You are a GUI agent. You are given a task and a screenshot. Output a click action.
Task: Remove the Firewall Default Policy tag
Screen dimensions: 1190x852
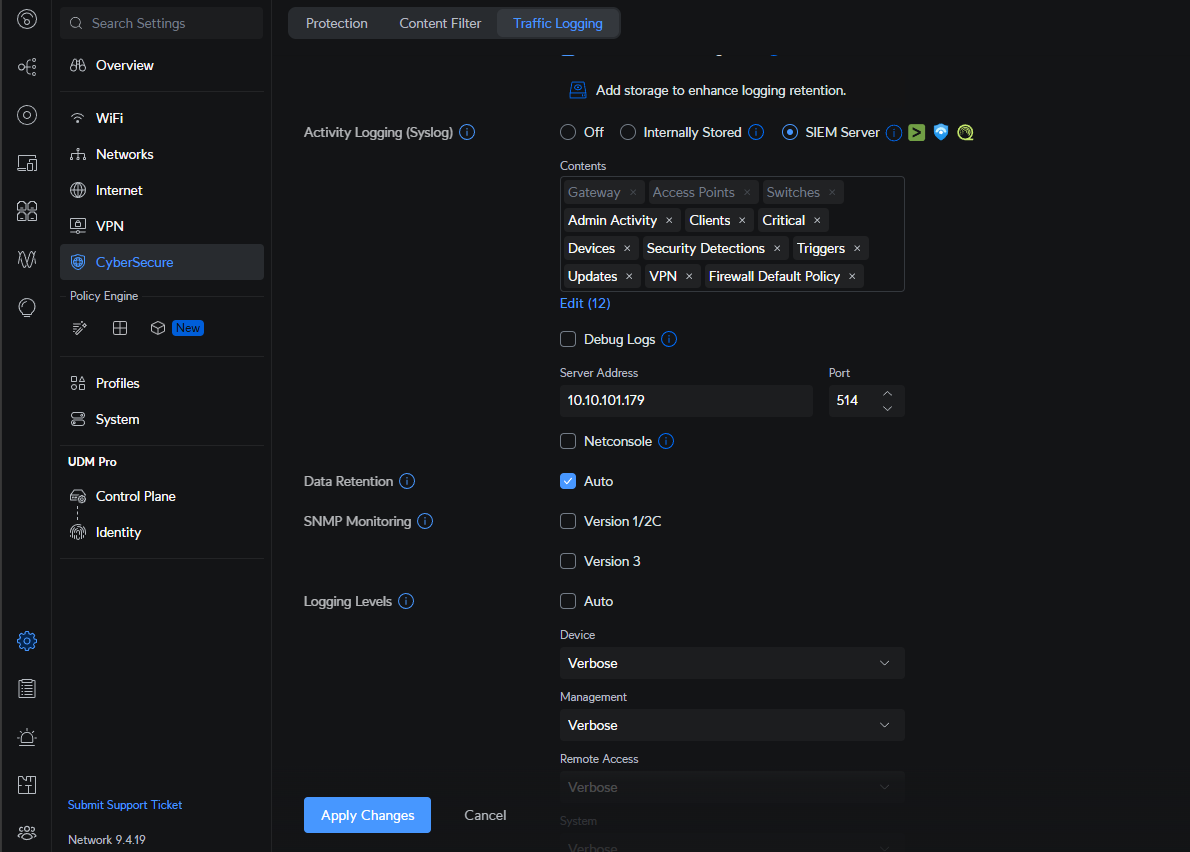coord(852,276)
